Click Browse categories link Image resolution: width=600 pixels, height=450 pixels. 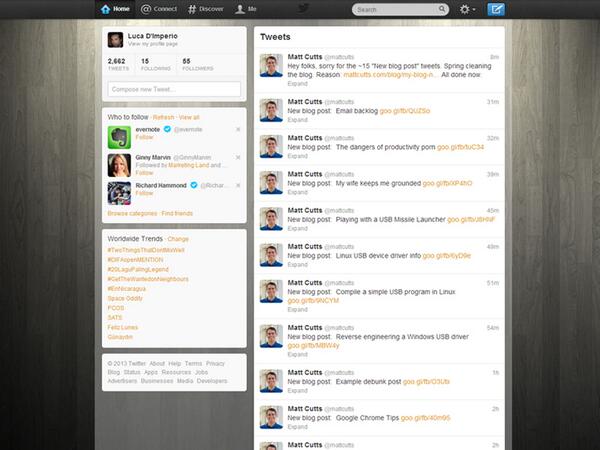(132, 213)
